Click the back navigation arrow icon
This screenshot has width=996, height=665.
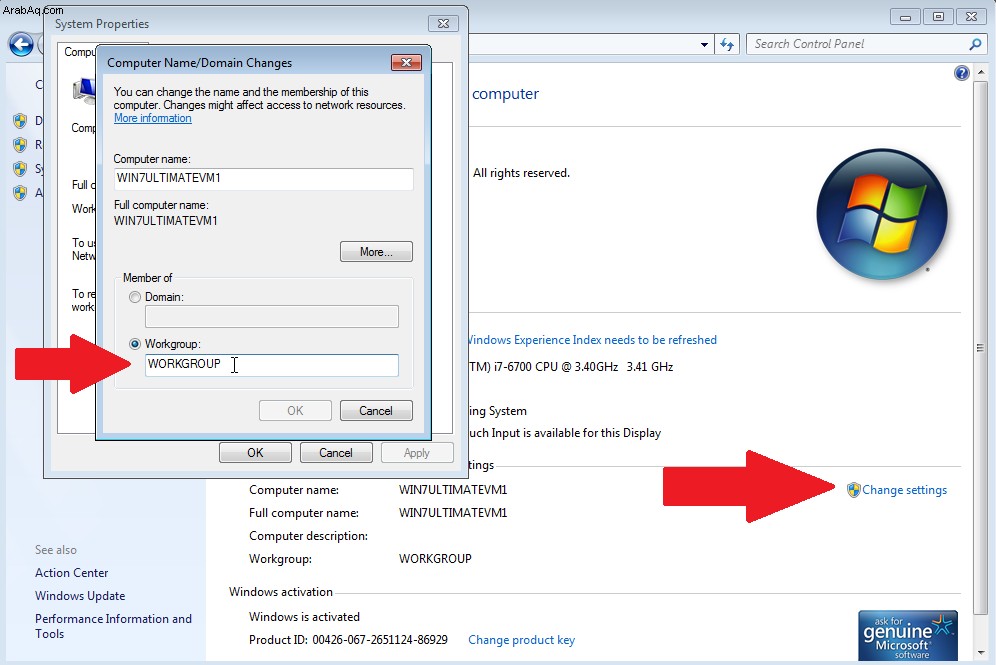pyautogui.click(x=21, y=44)
